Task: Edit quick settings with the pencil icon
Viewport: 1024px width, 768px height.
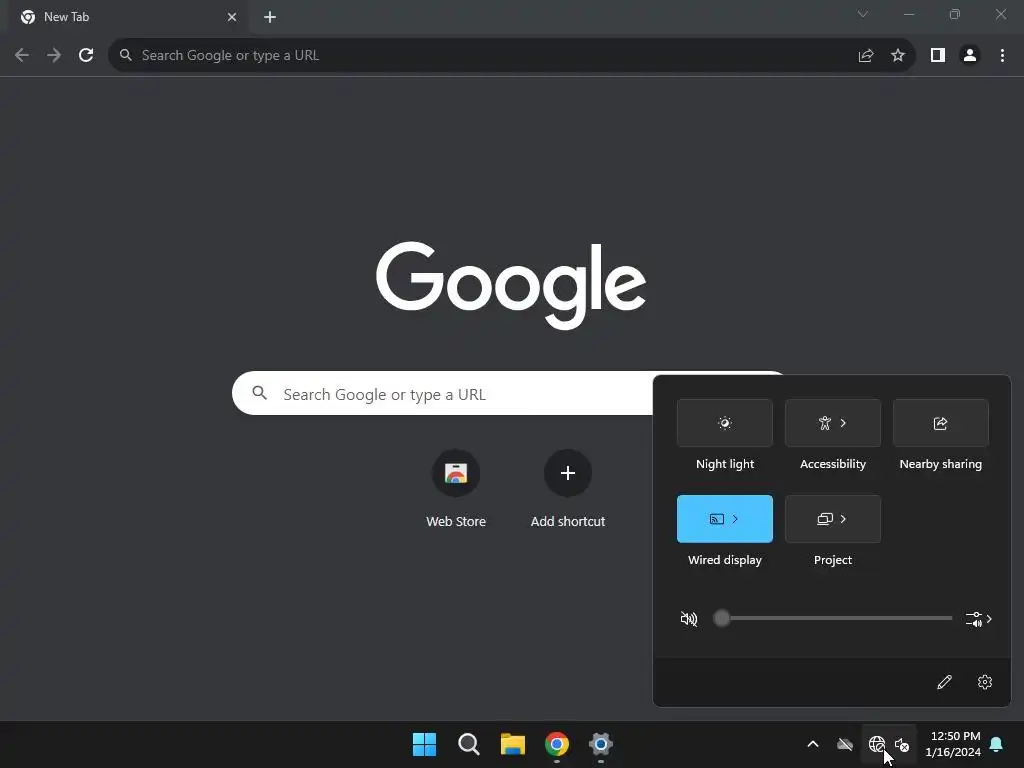Action: tap(944, 682)
